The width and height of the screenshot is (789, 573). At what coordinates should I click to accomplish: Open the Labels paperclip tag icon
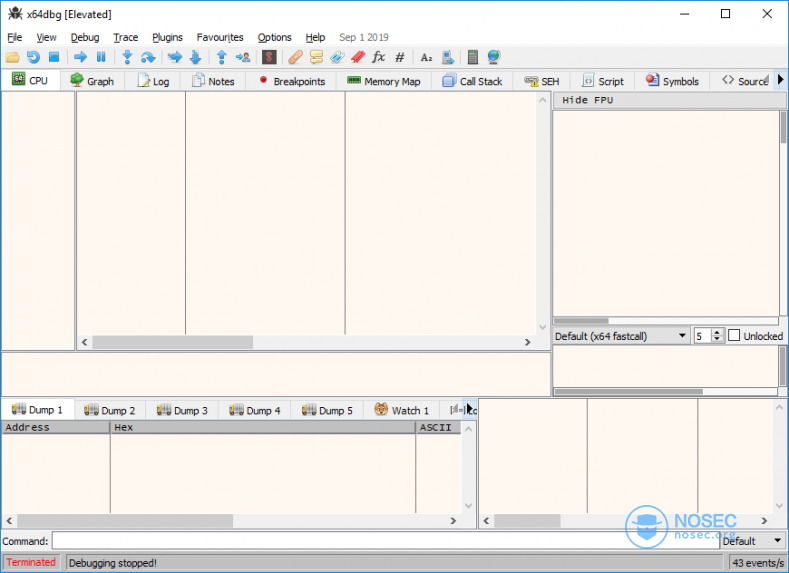(x=337, y=57)
